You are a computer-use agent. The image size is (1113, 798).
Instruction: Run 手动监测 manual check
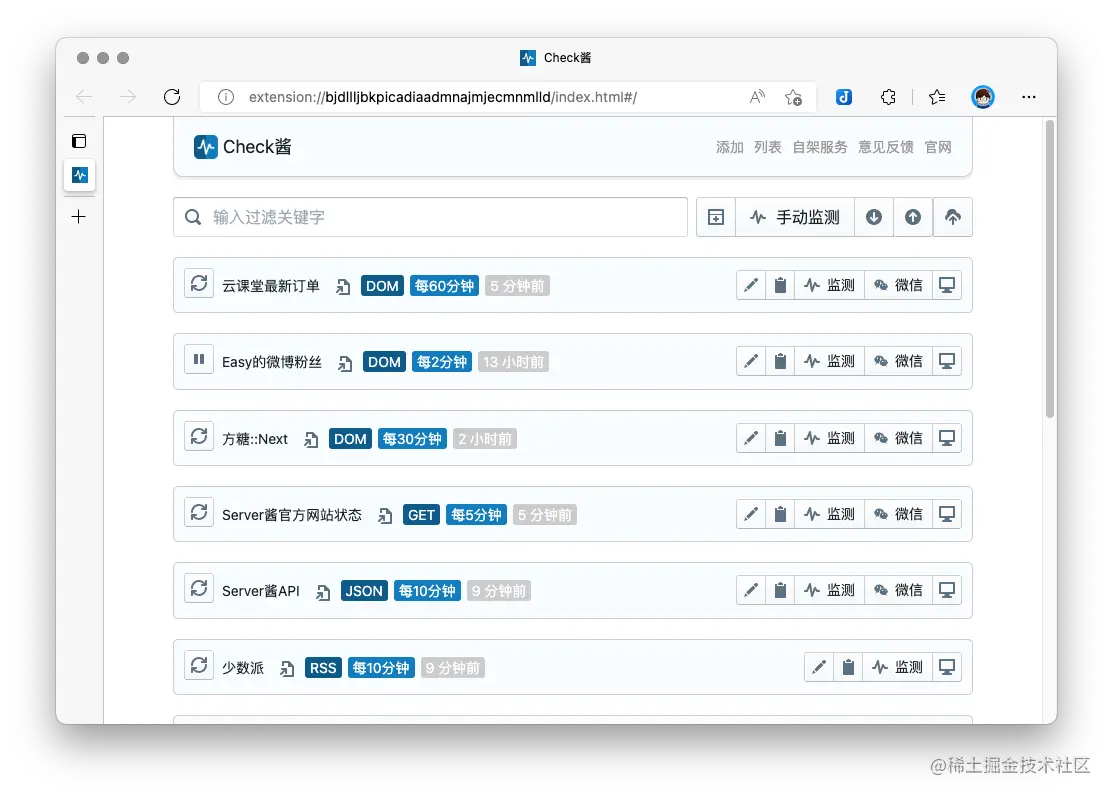point(795,217)
